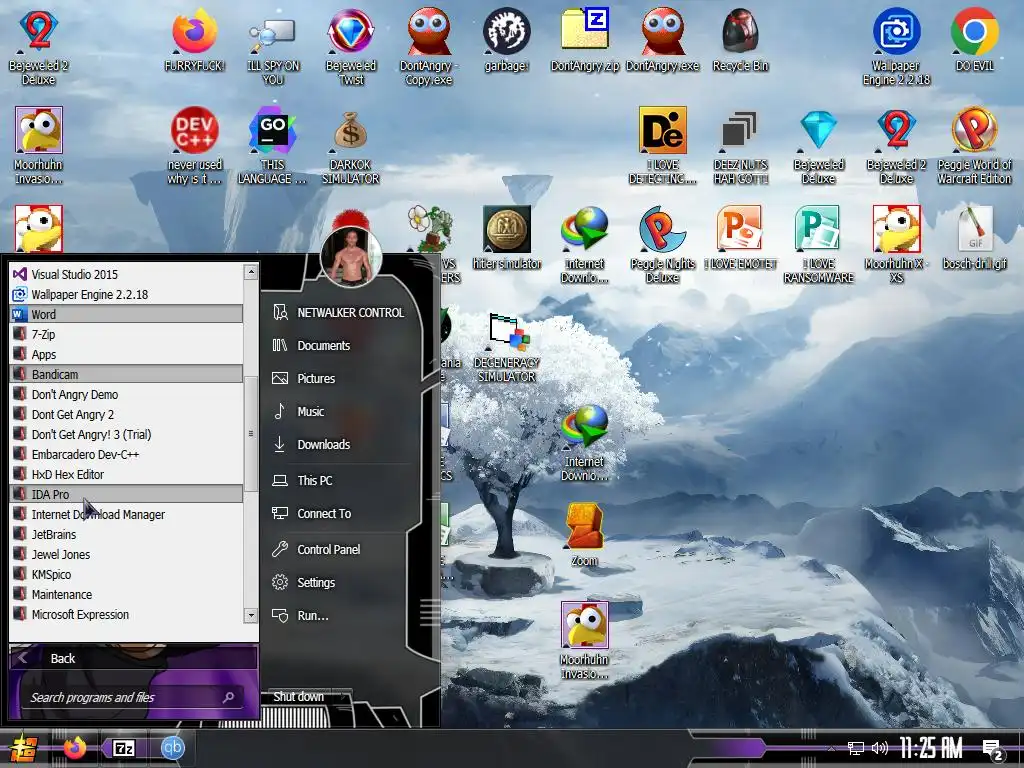Open the Recycle Bin icon
1024x768 pixels.
coord(740,40)
